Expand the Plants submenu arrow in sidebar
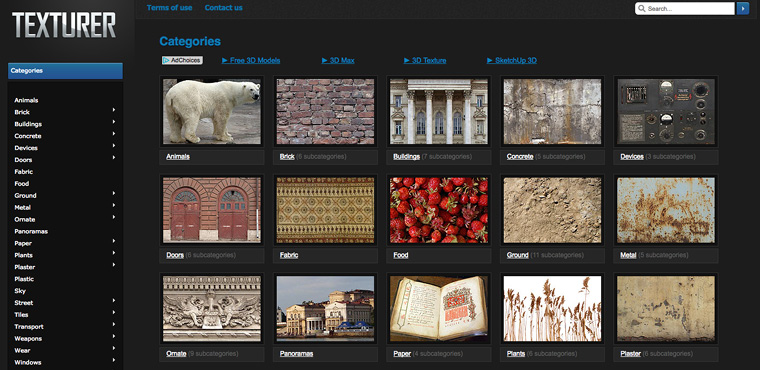This screenshot has height=370, width=760. (114, 253)
